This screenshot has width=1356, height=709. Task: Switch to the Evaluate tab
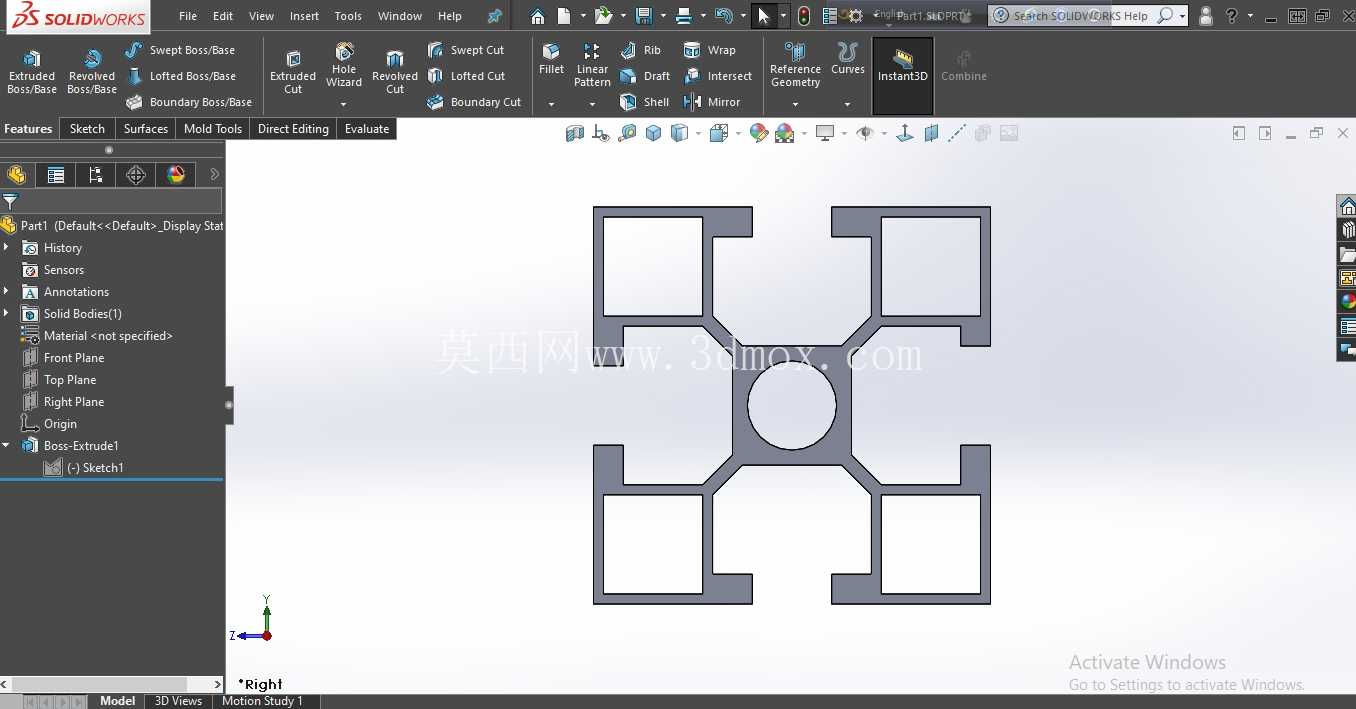[x=367, y=129]
